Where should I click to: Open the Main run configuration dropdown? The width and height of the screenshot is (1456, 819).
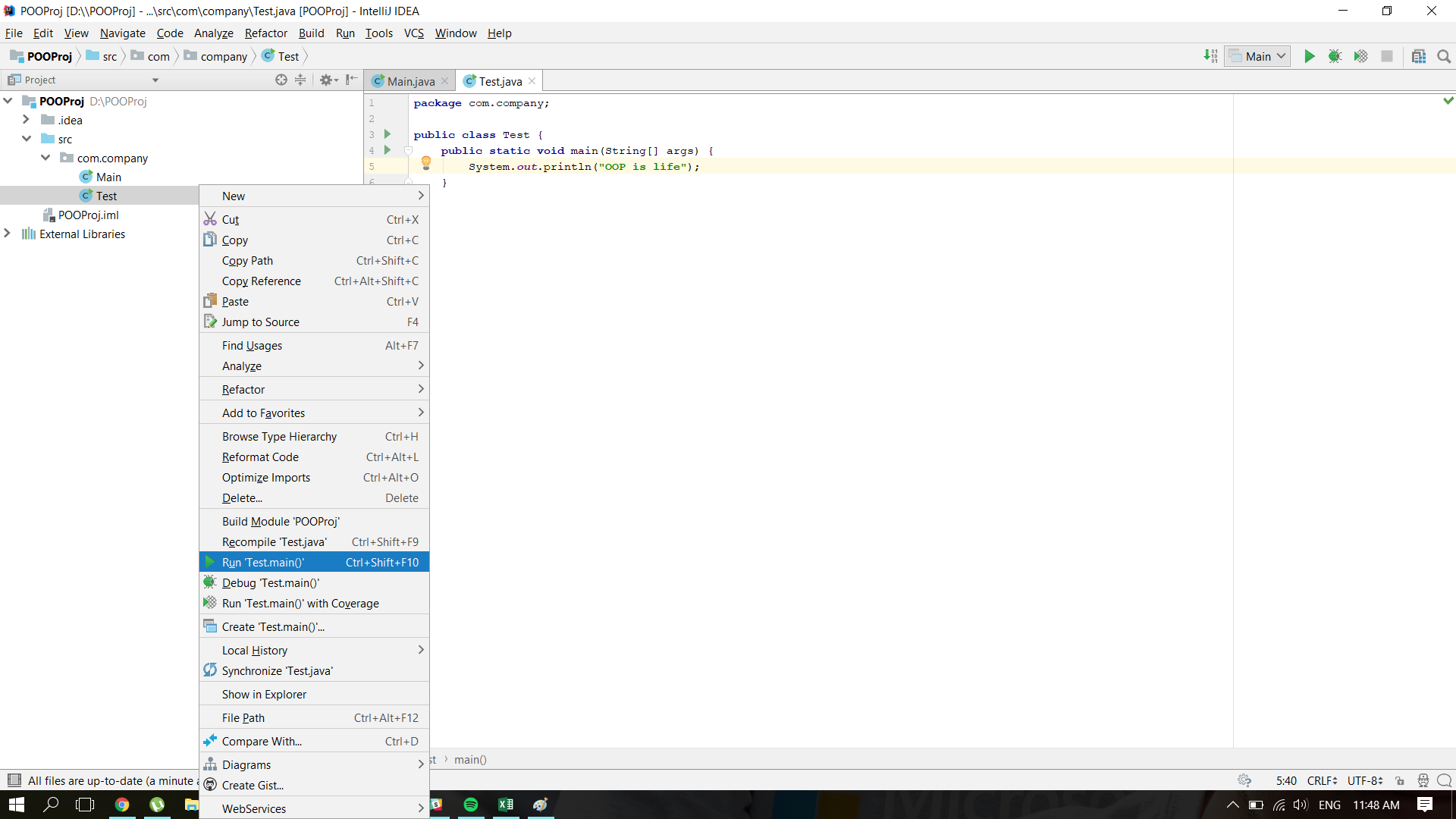pyautogui.click(x=1257, y=56)
